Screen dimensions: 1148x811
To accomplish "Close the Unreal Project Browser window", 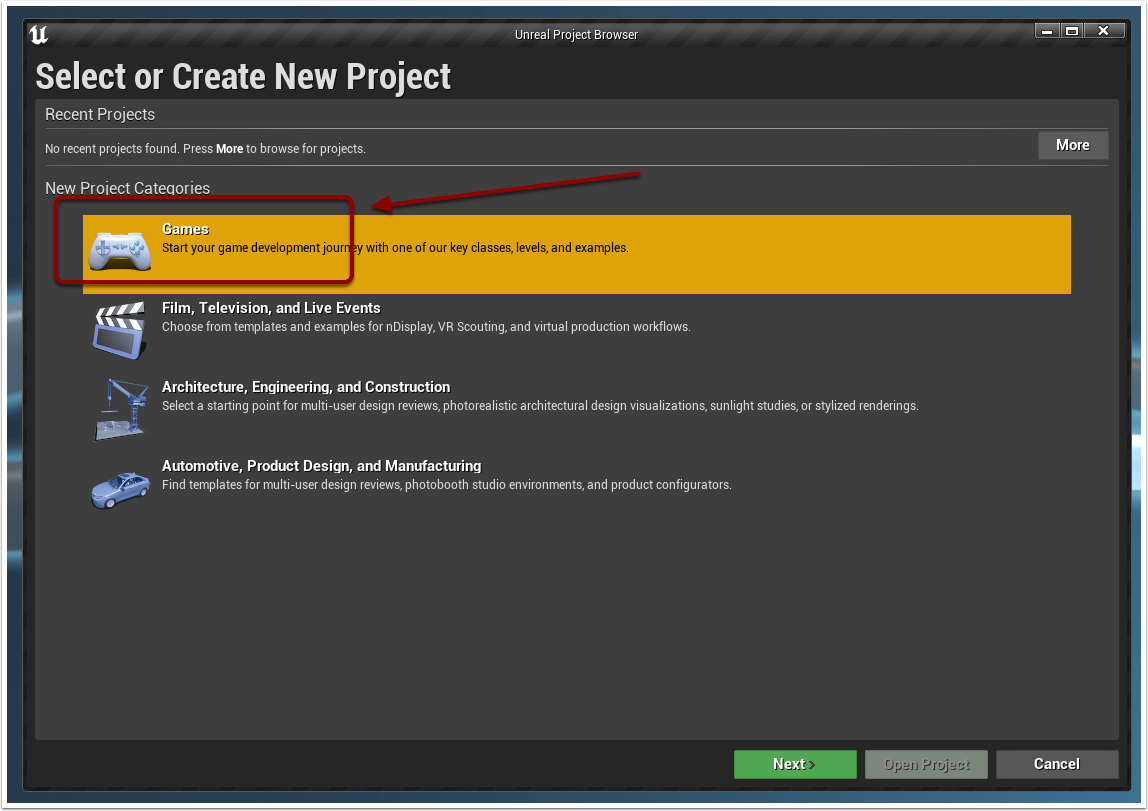I will point(1104,31).
